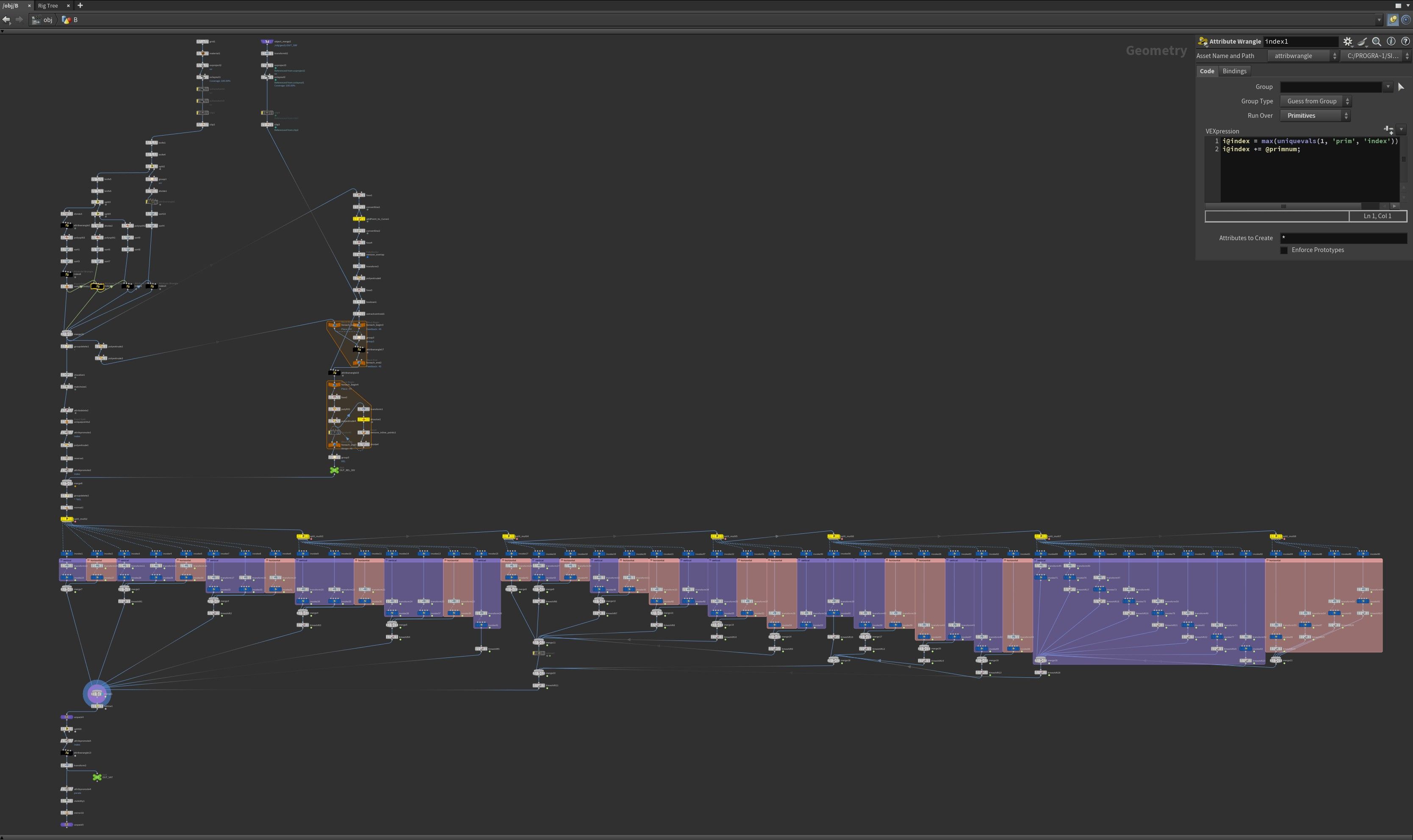Select the merge7 node
1413x840 pixels.
66,589
